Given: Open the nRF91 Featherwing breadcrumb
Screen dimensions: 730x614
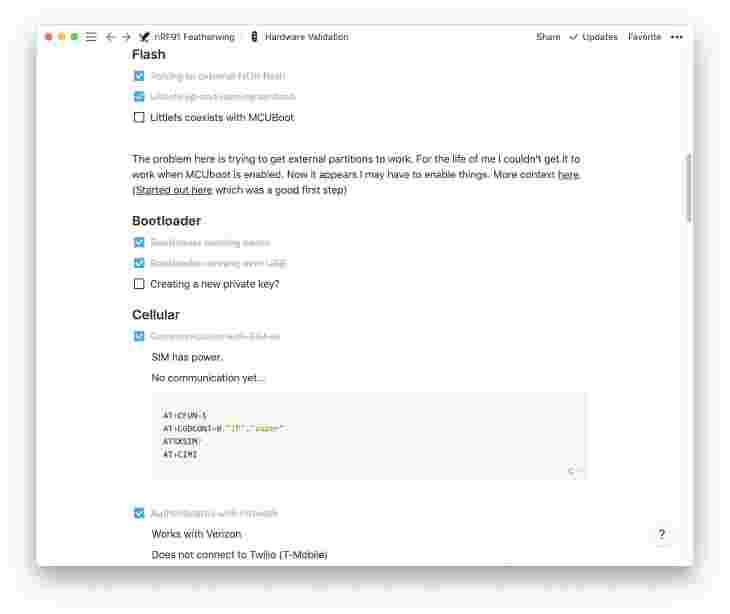Looking at the screenshot, I should tap(195, 37).
